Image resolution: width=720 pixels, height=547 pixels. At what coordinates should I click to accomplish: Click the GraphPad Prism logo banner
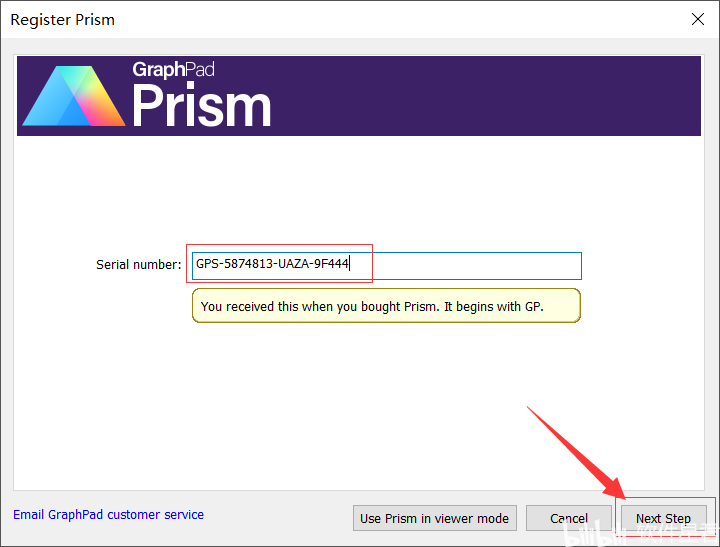point(359,96)
